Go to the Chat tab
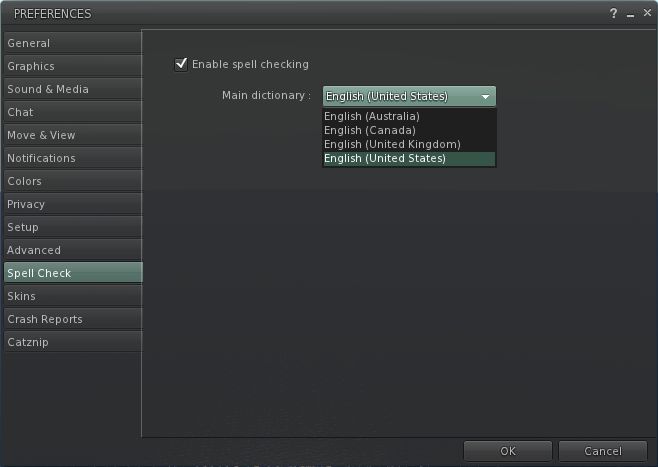This screenshot has width=658, height=467. 72,112
